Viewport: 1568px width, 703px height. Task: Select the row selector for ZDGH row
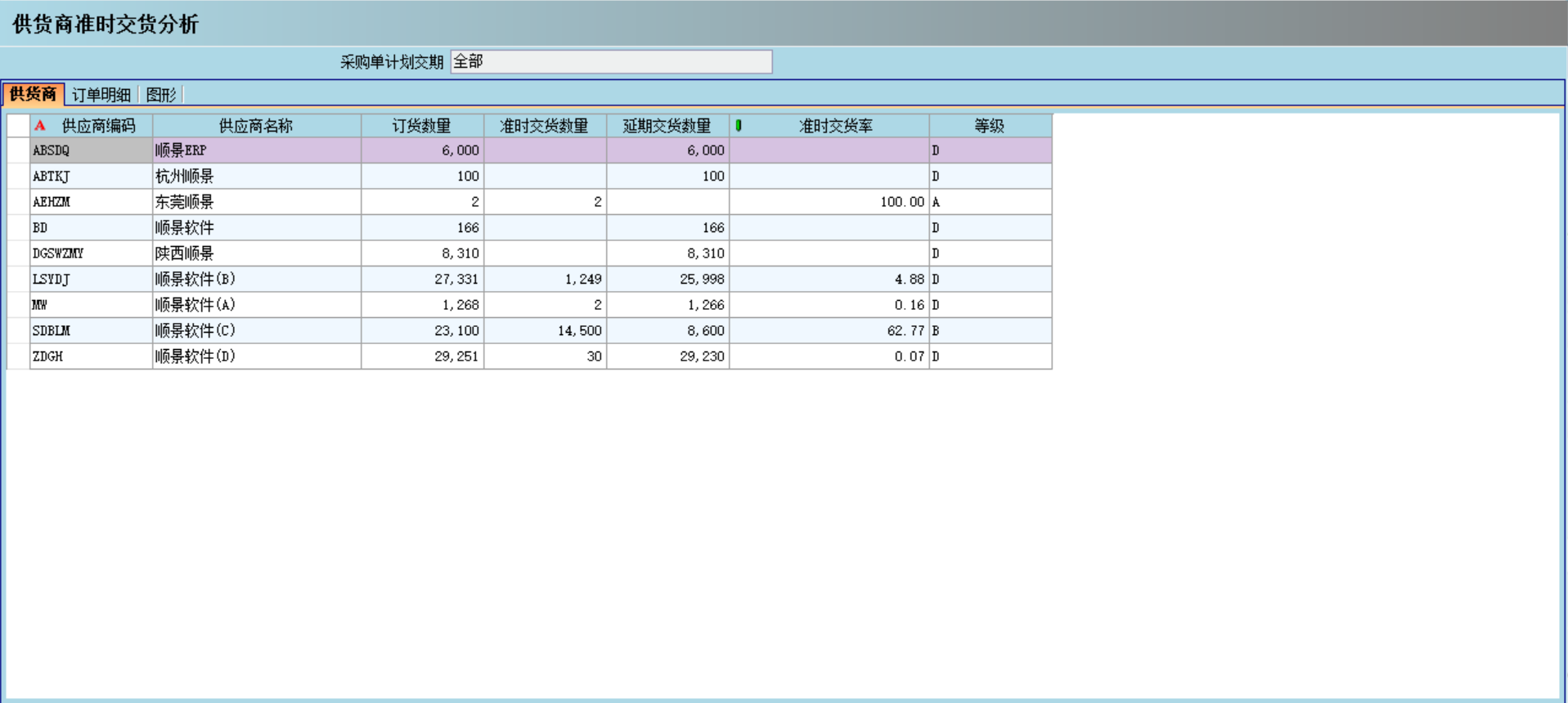click(x=18, y=356)
